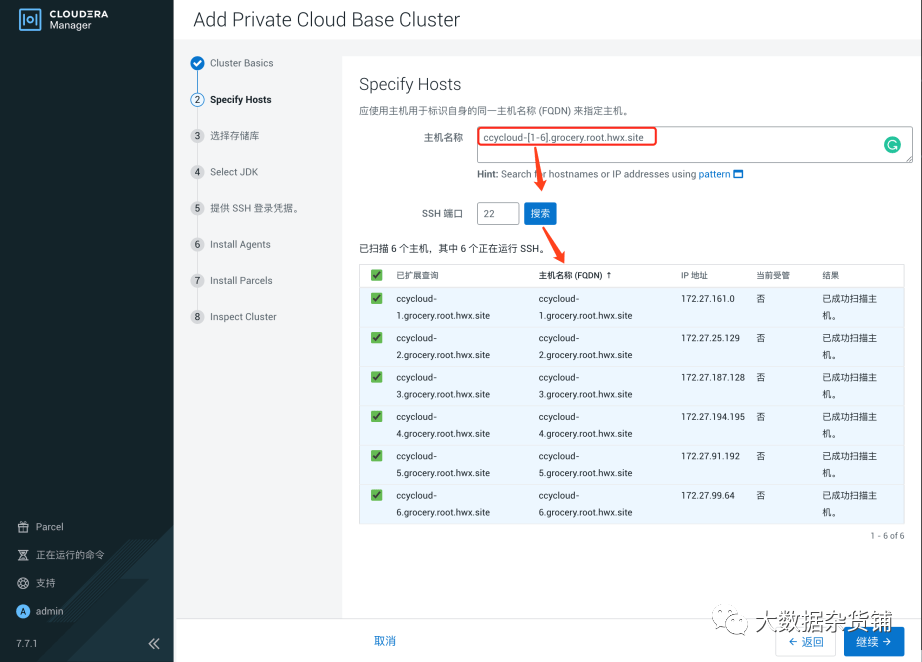Click the admin sidebar label
Viewport: 922px width, 662px height.
(x=49, y=611)
